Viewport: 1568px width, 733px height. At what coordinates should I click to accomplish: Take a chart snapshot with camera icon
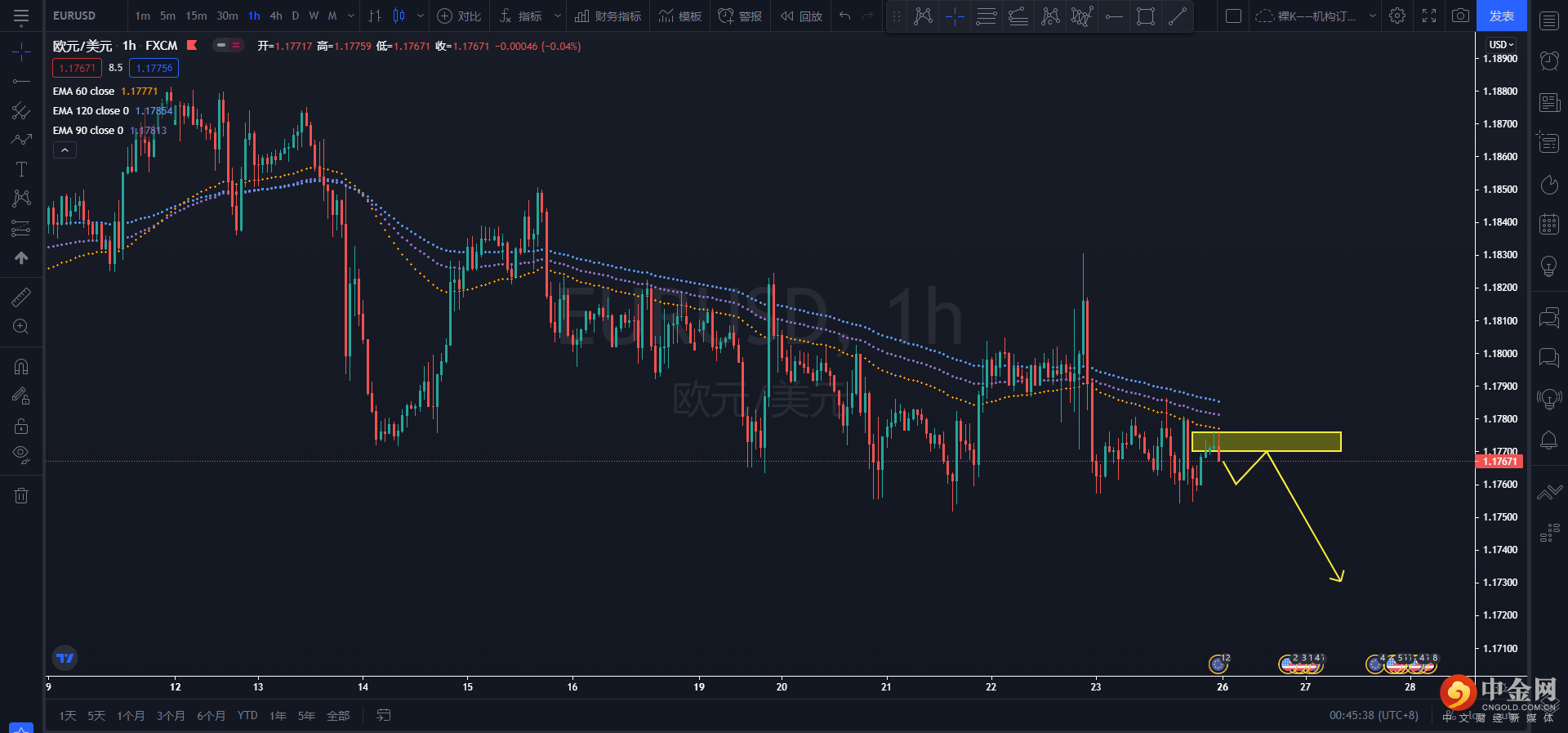[x=1460, y=16]
